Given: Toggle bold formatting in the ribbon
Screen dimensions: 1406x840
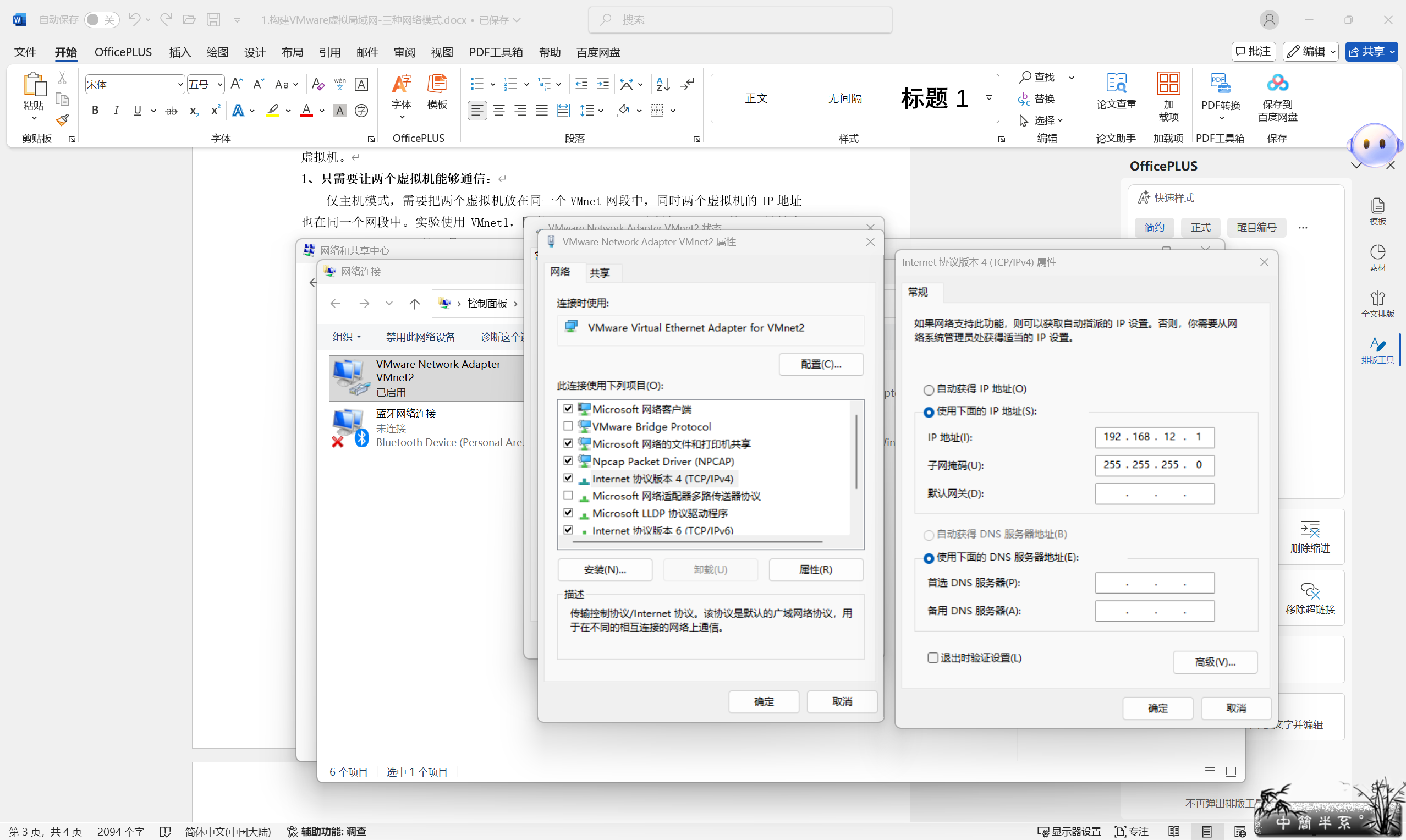Looking at the screenshot, I should point(95,110).
